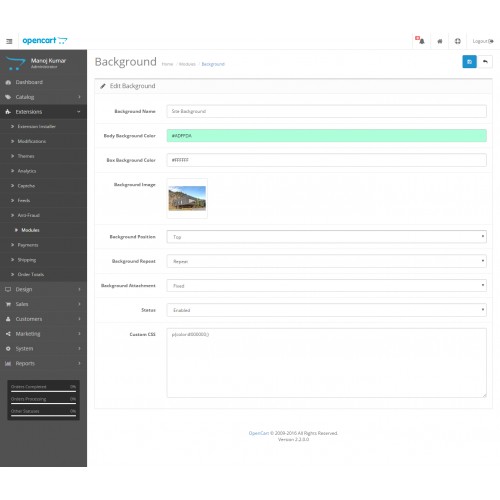The height and width of the screenshot is (500, 500).
Task: Click the Dashboard icon in sidebar
Action: (8, 82)
